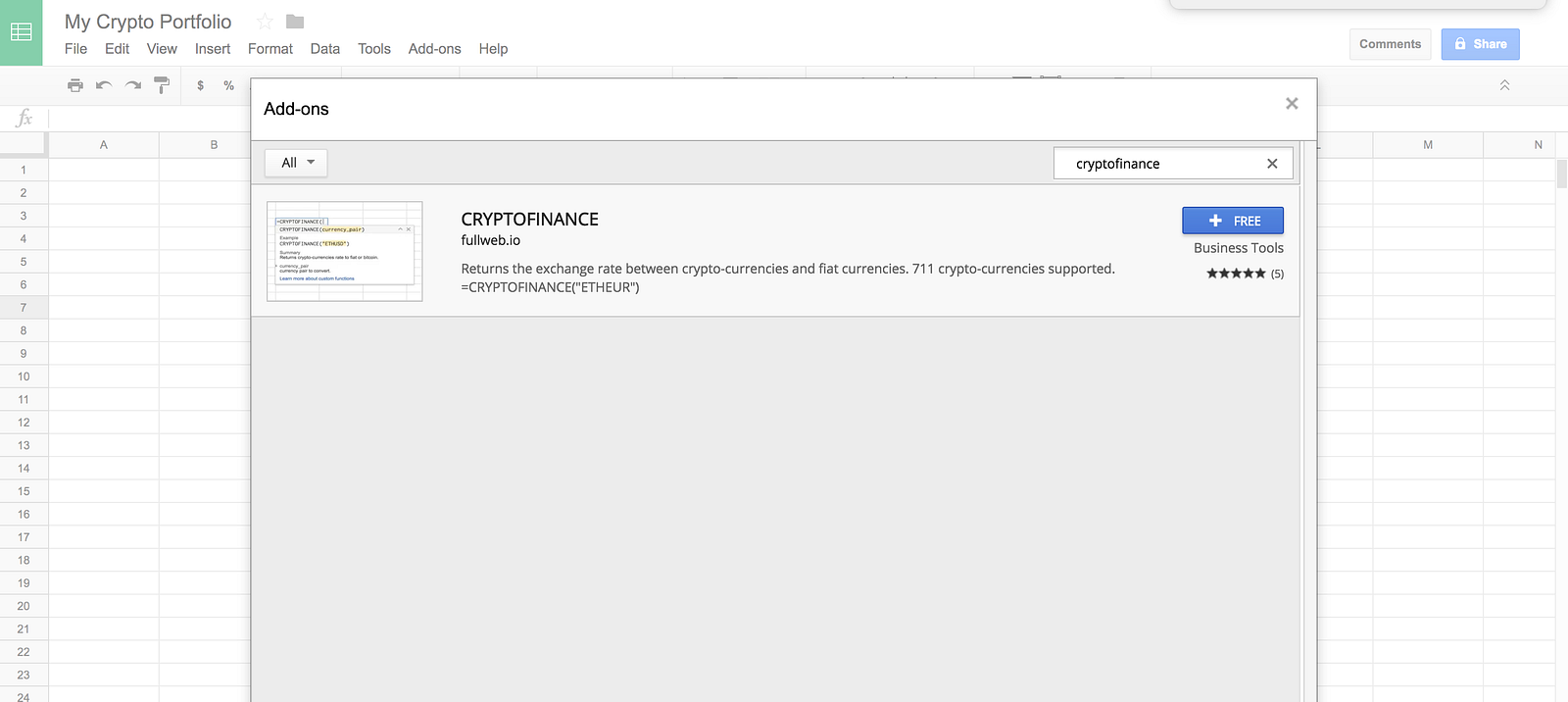This screenshot has width=1568, height=702.
Task: Open the CRYPTOFINANCE preview thumbnail
Action: tap(345, 251)
